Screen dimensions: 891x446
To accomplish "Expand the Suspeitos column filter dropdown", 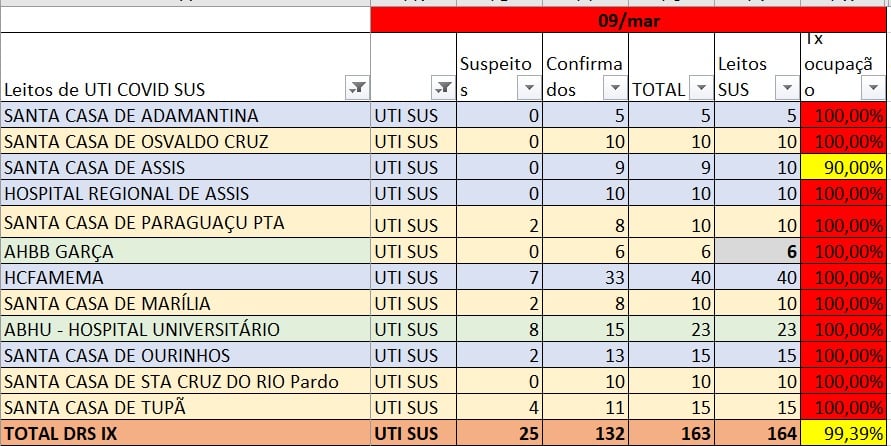I will (529, 88).
